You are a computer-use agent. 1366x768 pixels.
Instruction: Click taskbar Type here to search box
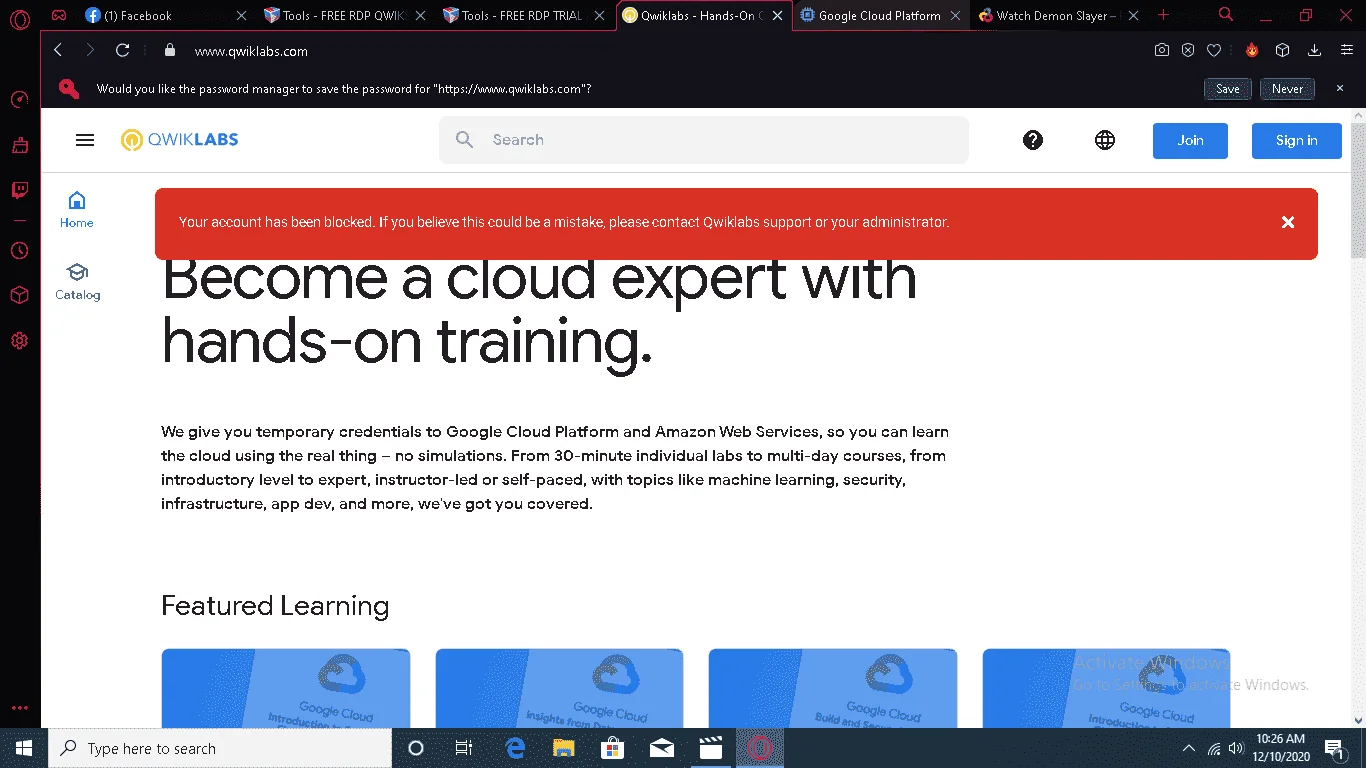[220, 748]
